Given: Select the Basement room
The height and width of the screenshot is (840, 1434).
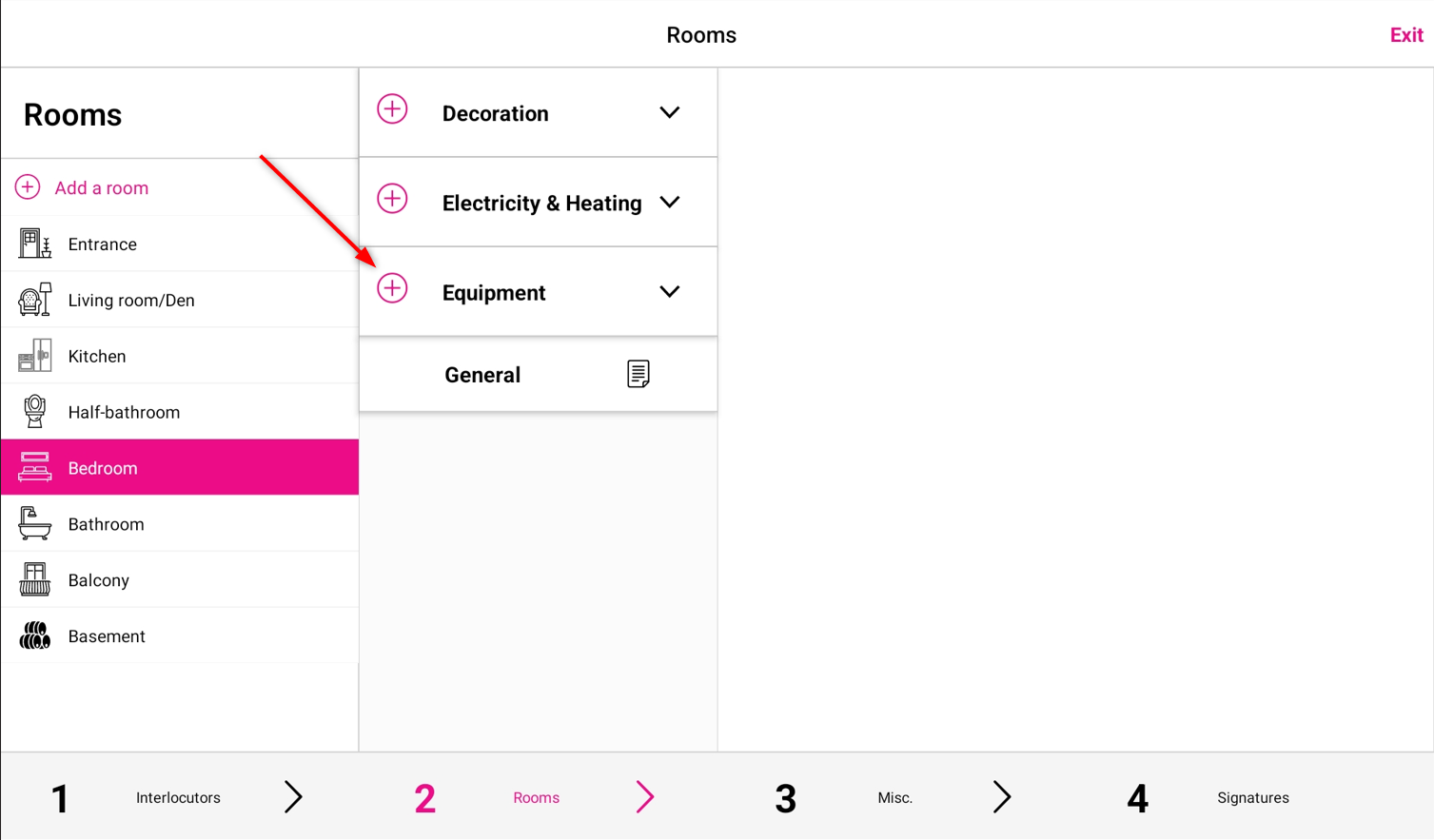Looking at the screenshot, I should tap(180, 635).
